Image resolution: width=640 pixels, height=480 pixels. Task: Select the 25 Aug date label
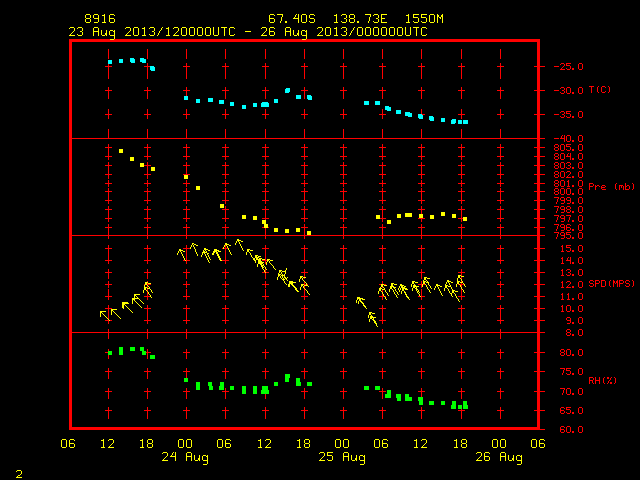(342, 457)
